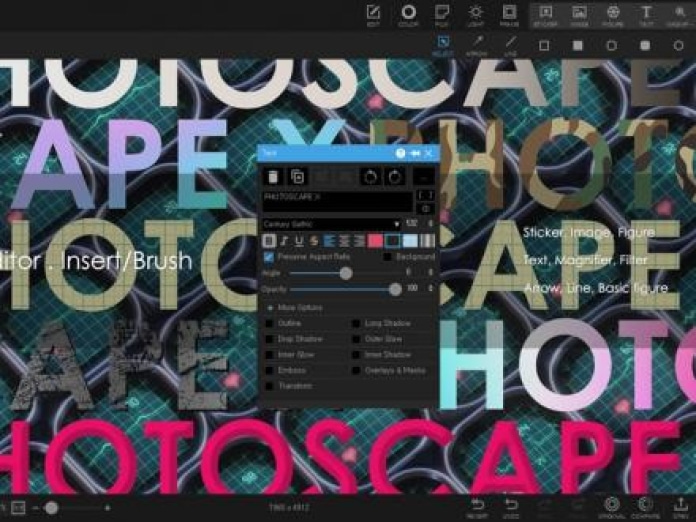The height and width of the screenshot is (522, 696).
Task: Pick the outlined circle shape
Action: tap(678, 45)
